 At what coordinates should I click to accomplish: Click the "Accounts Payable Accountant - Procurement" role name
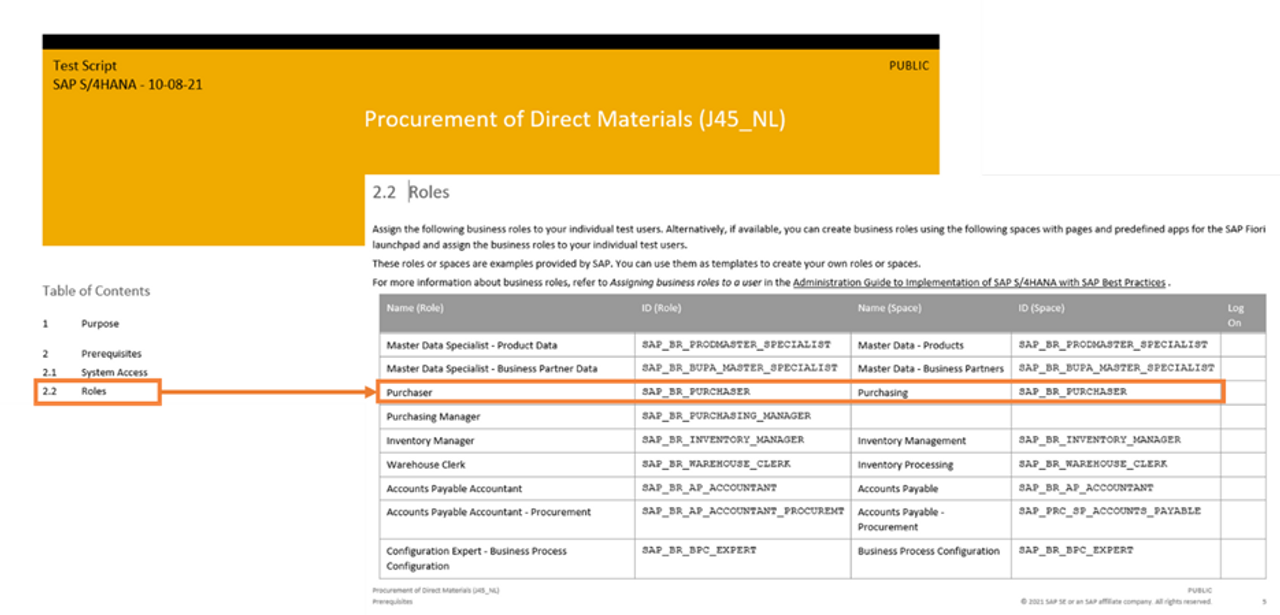tap(489, 512)
